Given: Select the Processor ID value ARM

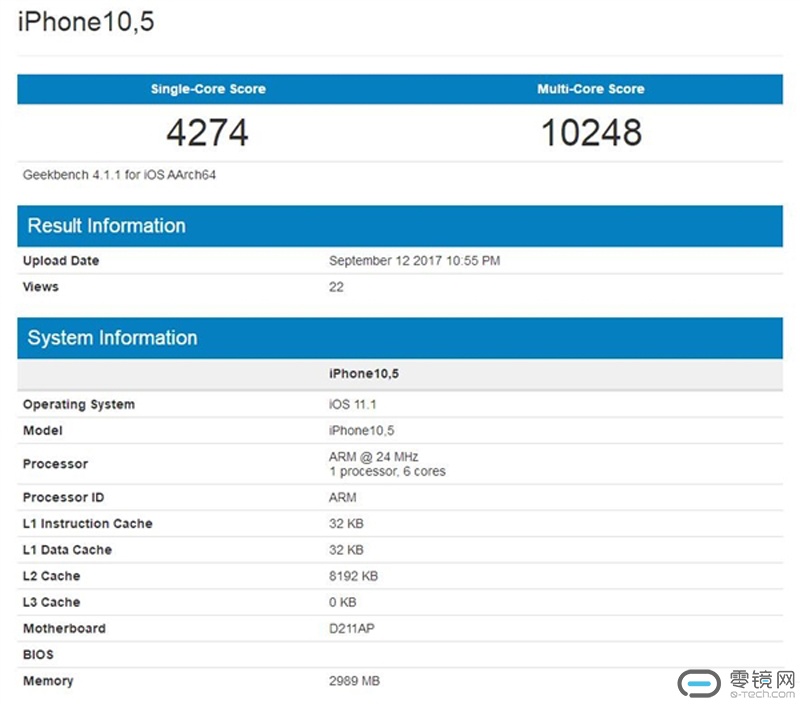Looking at the screenshot, I should click(x=343, y=497).
